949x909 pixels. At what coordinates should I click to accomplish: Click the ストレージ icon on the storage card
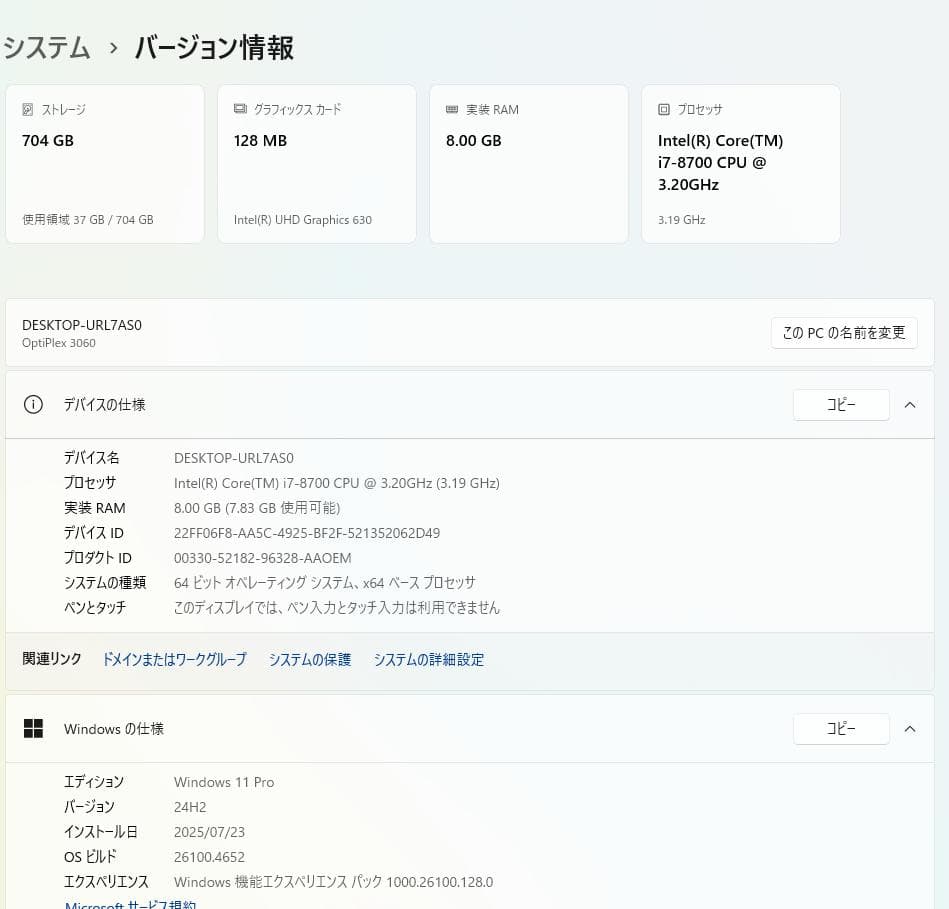[x=29, y=110]
